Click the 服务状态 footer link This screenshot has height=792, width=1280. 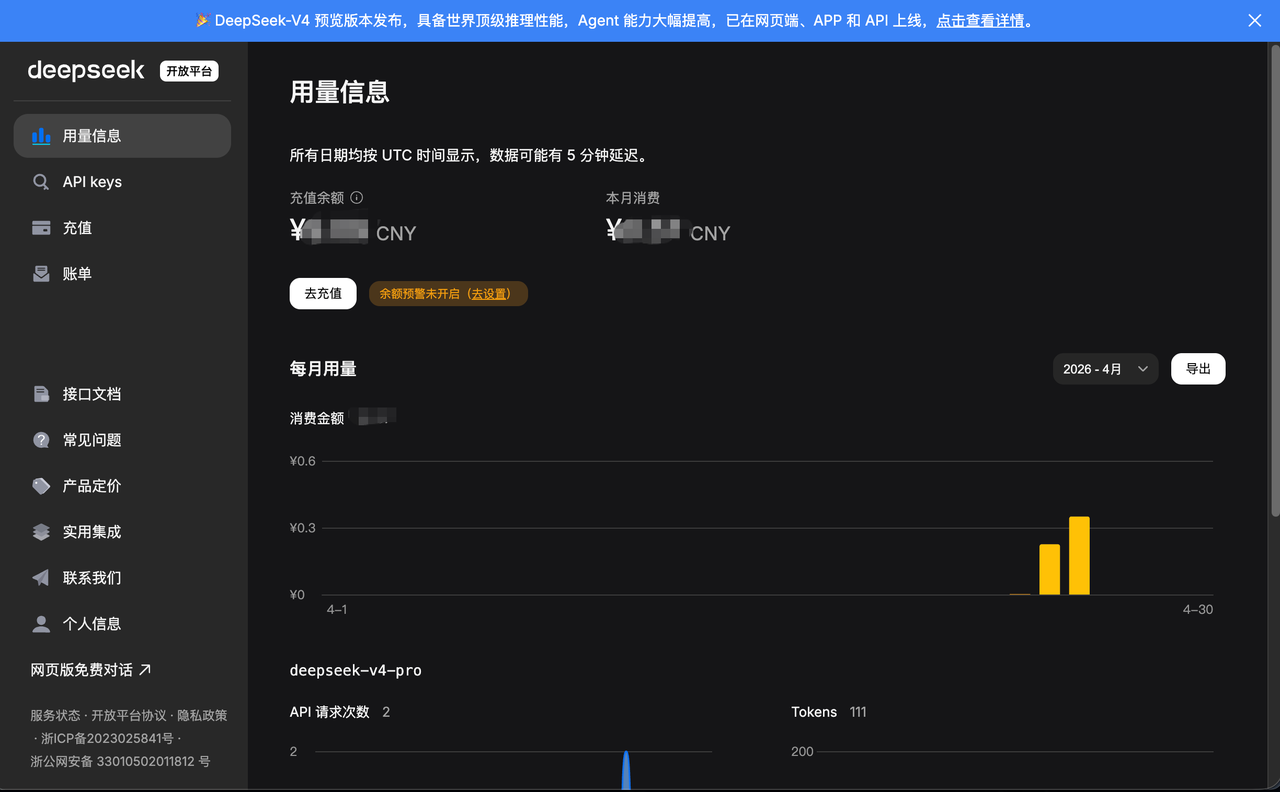55,715
